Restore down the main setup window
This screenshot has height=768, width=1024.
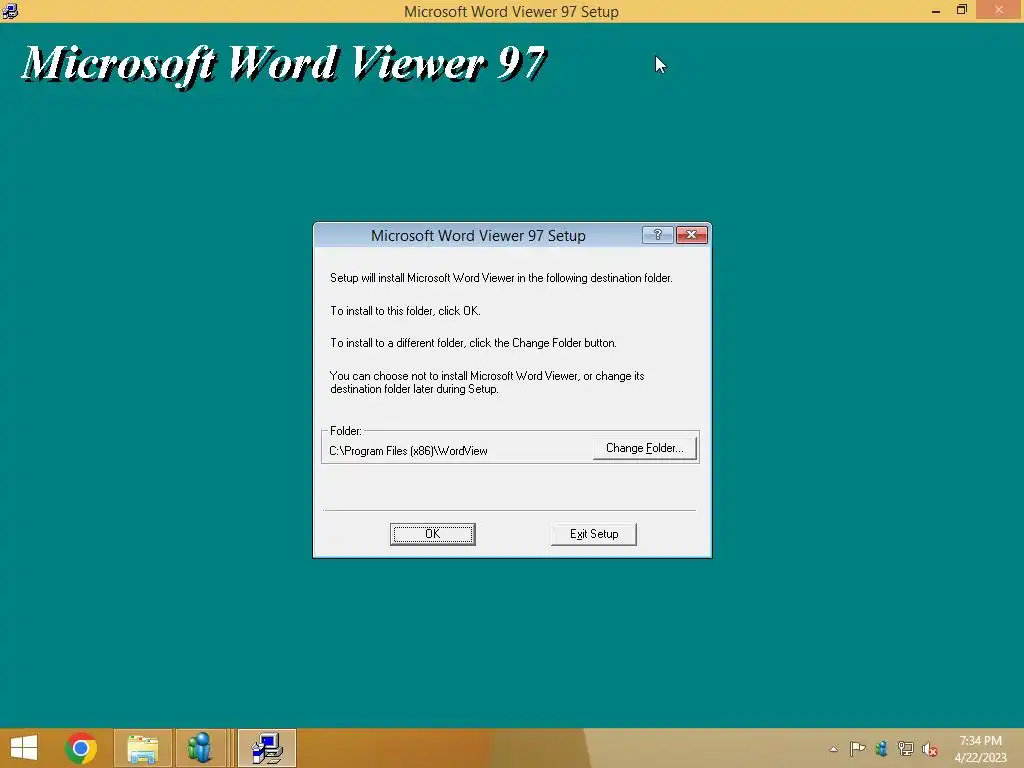961,10
